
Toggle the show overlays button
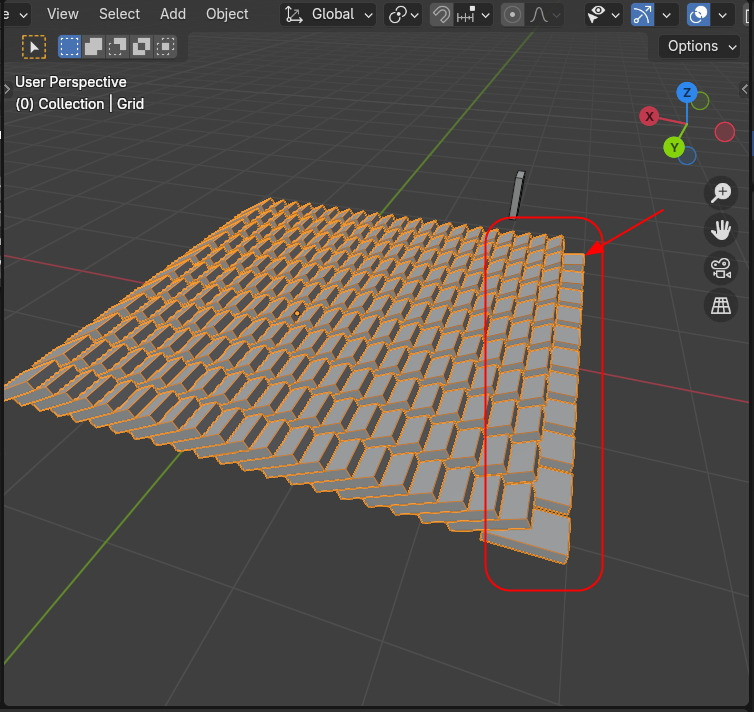click(x=698, y=14)
